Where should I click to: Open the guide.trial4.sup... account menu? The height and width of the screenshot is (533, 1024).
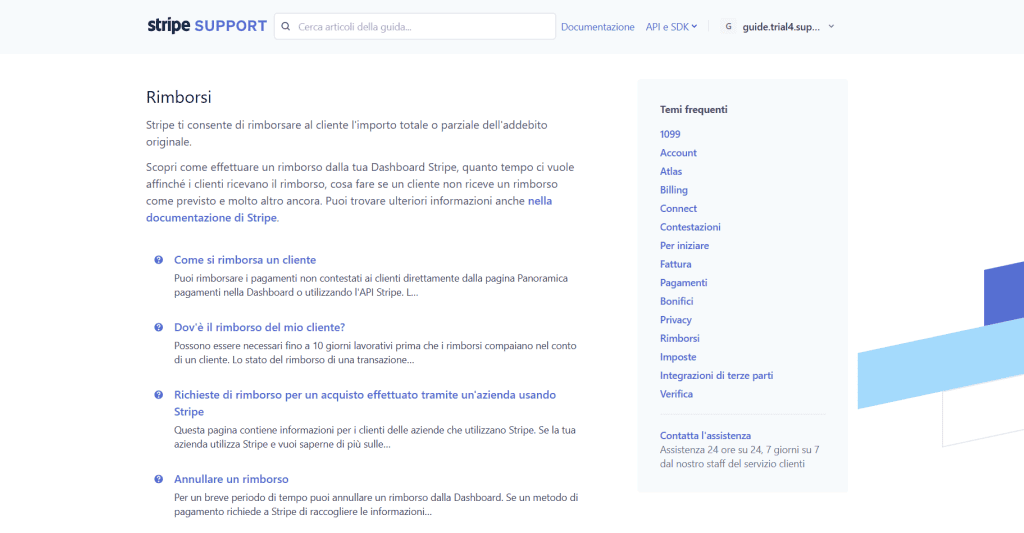[778, 27]
